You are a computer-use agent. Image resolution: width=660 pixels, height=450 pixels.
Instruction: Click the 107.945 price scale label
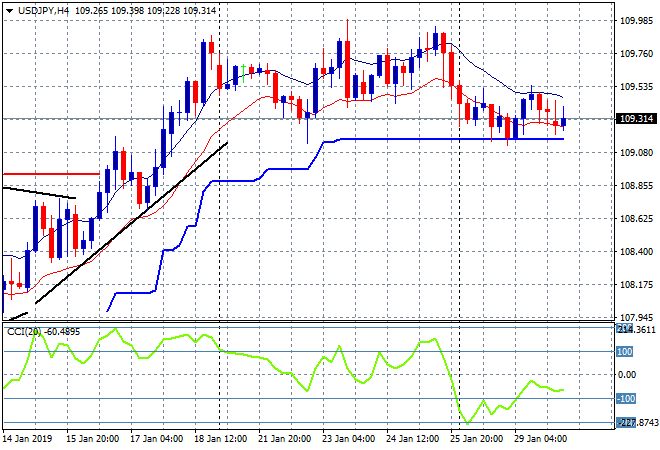coord(637,317)
